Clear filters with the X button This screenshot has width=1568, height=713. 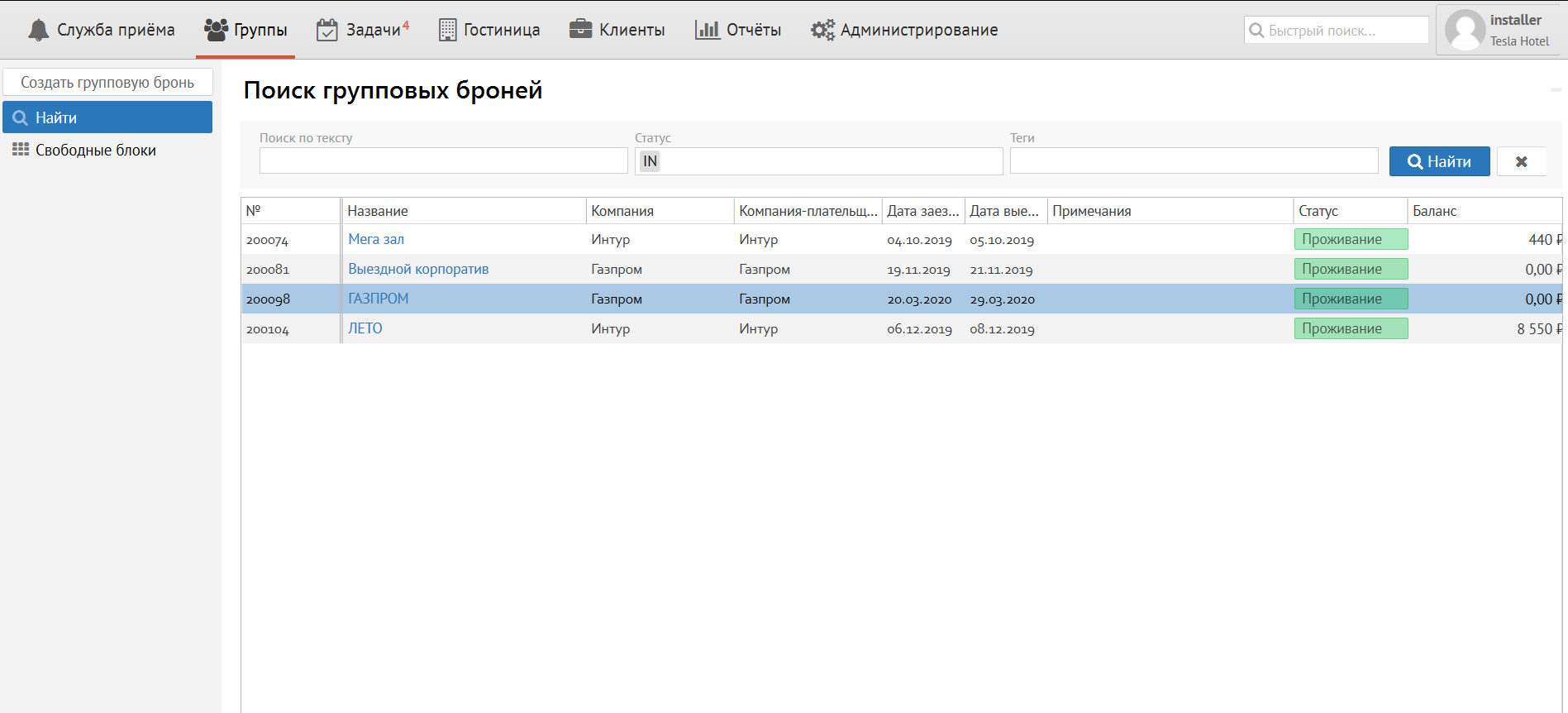click(1521, 162)
